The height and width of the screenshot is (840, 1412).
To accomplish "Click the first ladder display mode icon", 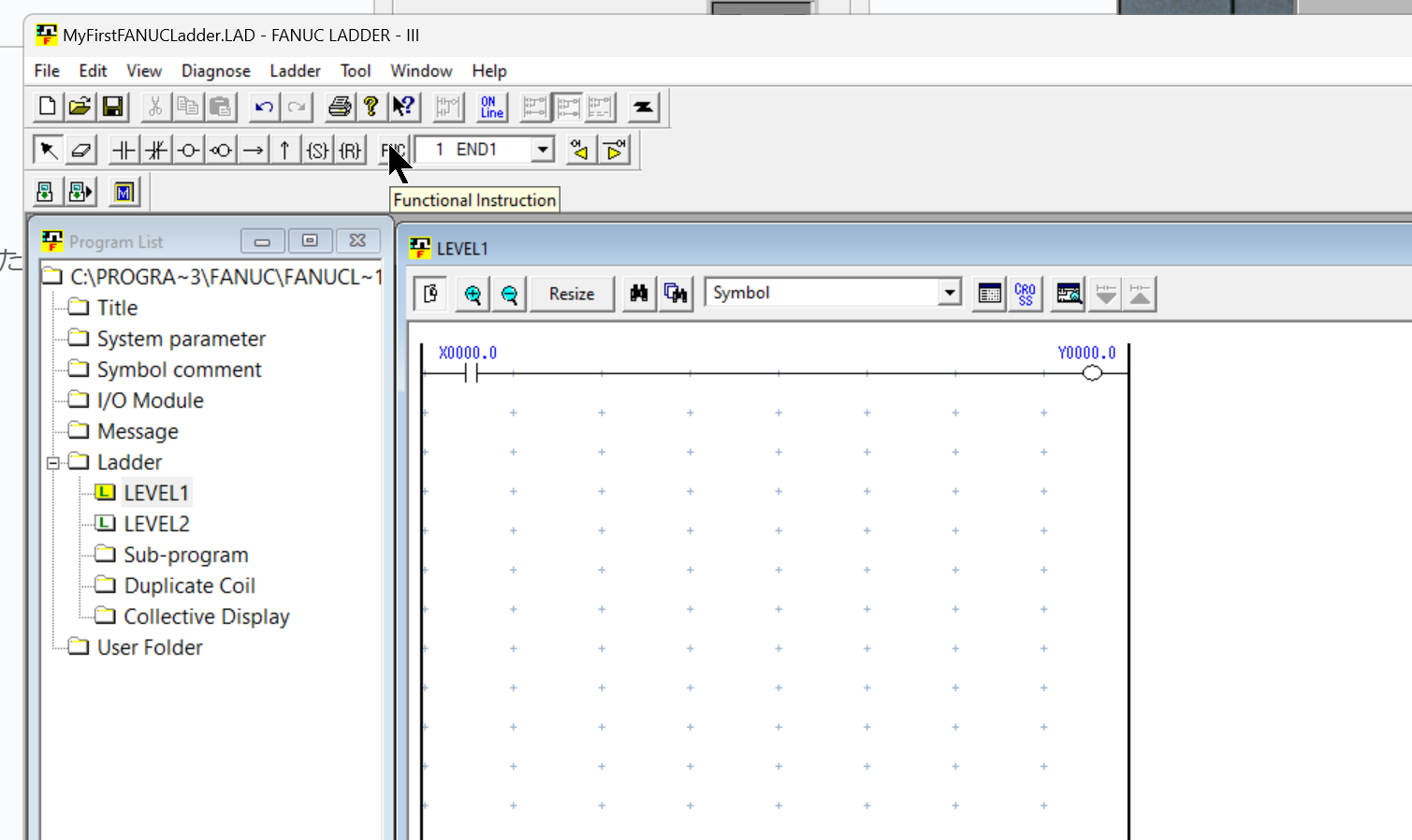I will [x=534, y=107].
